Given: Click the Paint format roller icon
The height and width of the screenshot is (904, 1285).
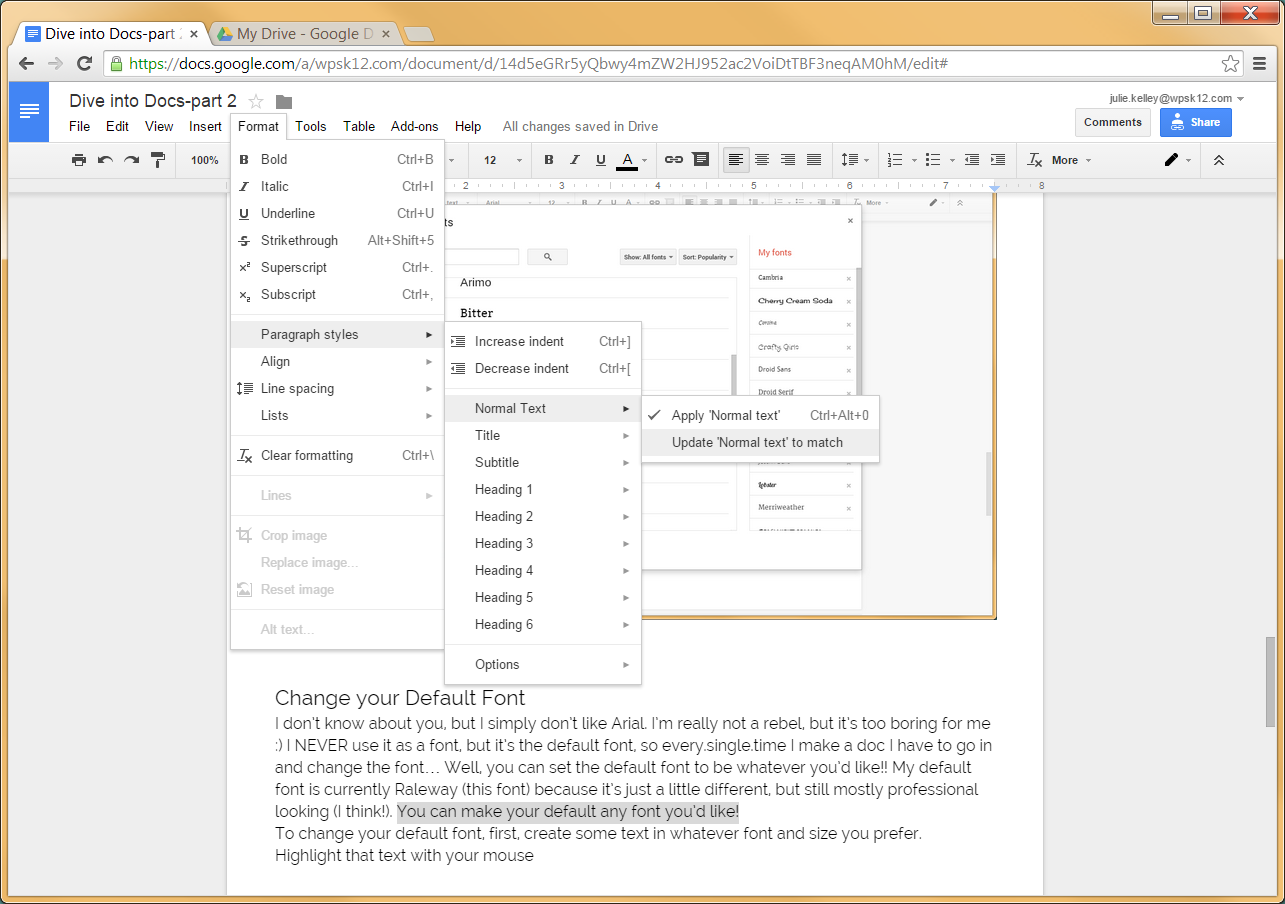Looking at the screenshot, I should [x=157, y=160].
